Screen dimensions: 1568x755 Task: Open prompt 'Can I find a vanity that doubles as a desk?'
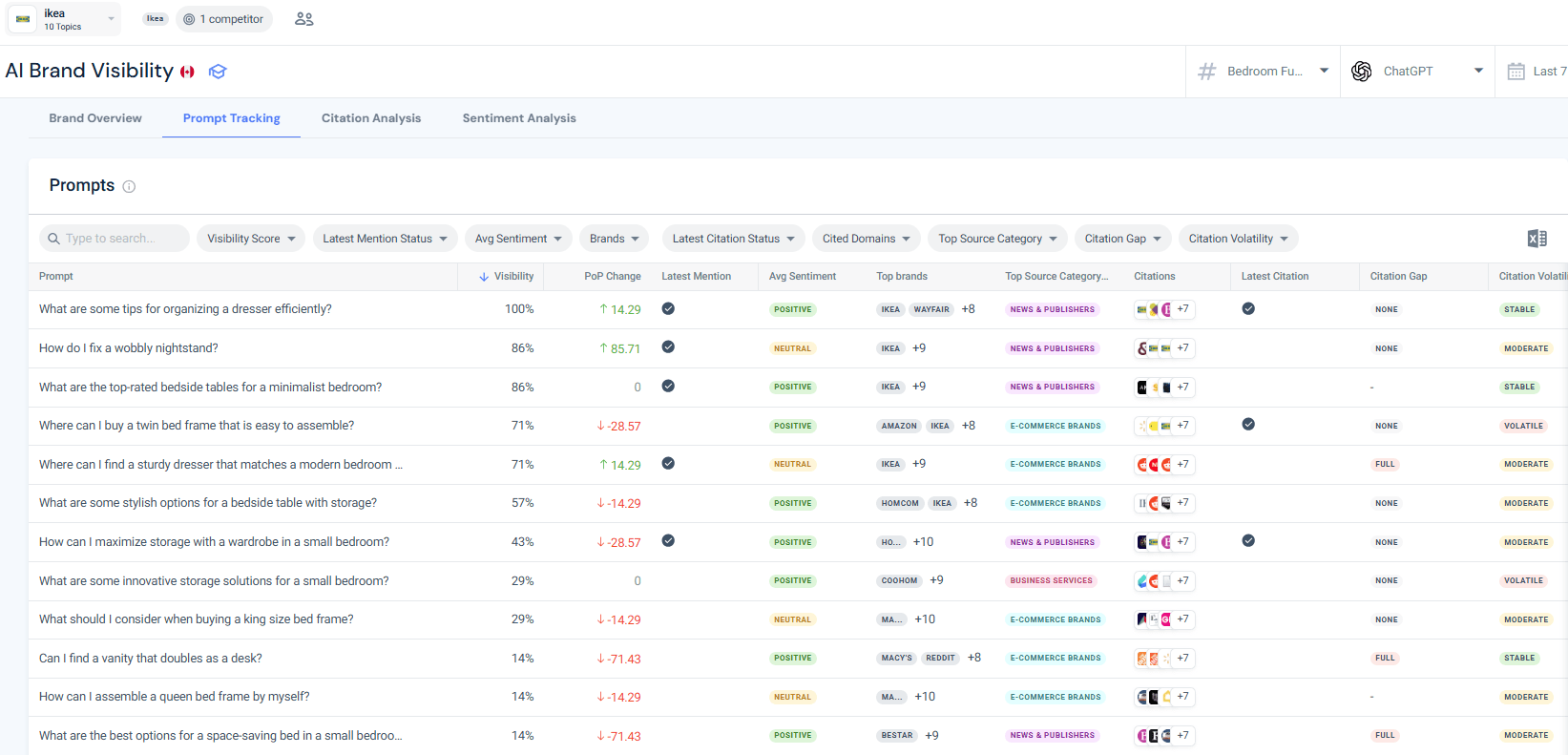point(151,659)
